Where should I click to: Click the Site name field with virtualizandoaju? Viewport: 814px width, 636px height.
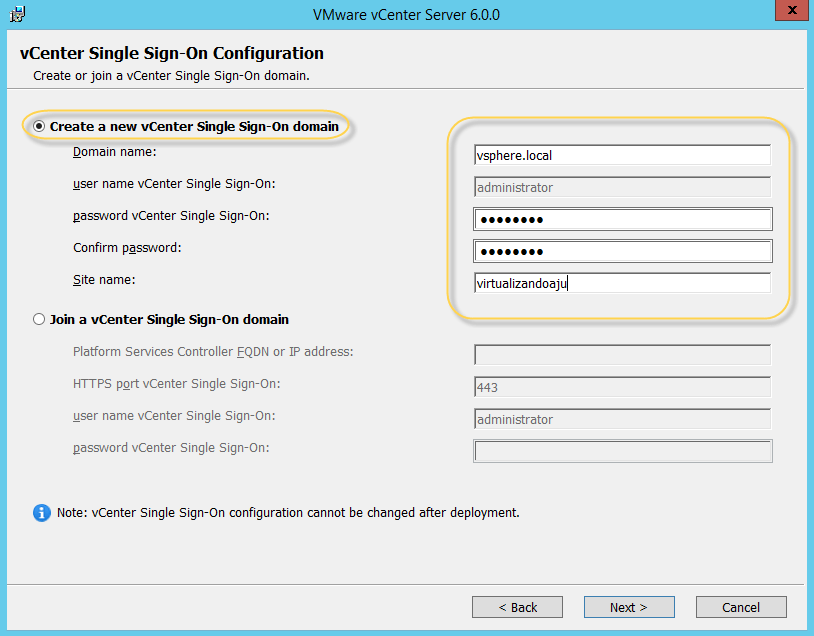coord(621,284)
